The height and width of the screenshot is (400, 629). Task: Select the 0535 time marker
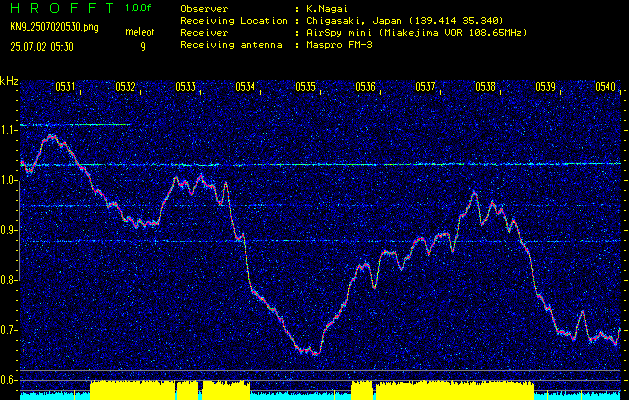pos(305,86)
